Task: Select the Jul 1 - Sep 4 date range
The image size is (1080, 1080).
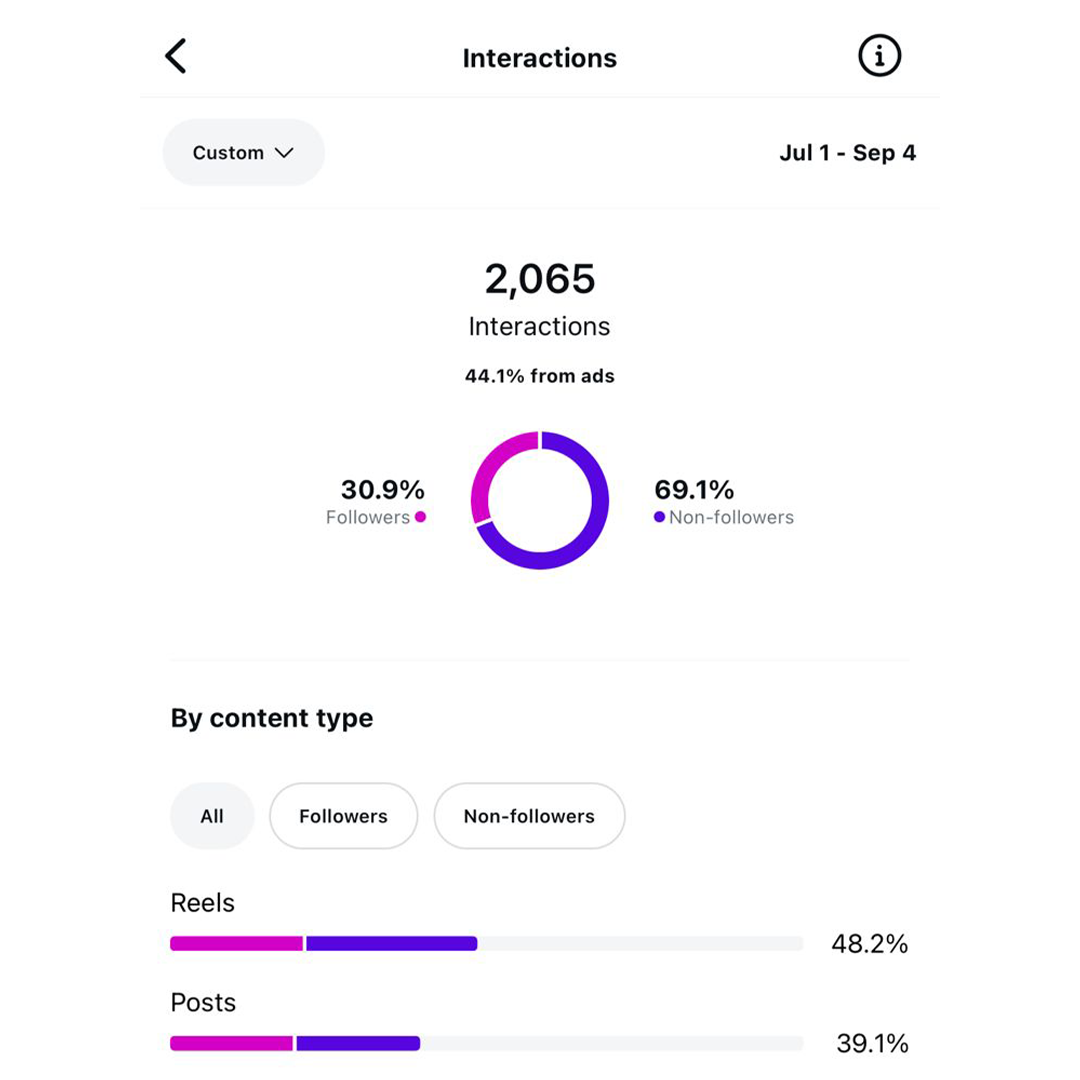Action: point(847,153)
